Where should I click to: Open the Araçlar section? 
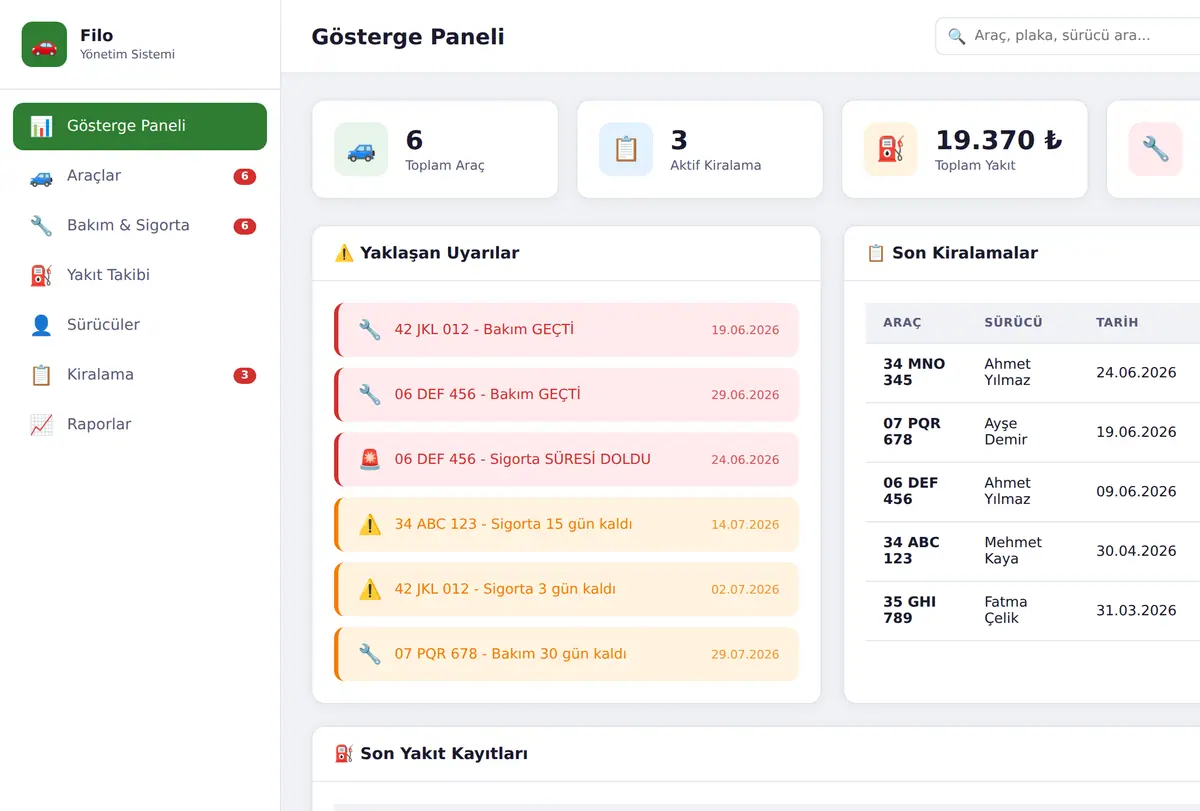click(140, 176)
